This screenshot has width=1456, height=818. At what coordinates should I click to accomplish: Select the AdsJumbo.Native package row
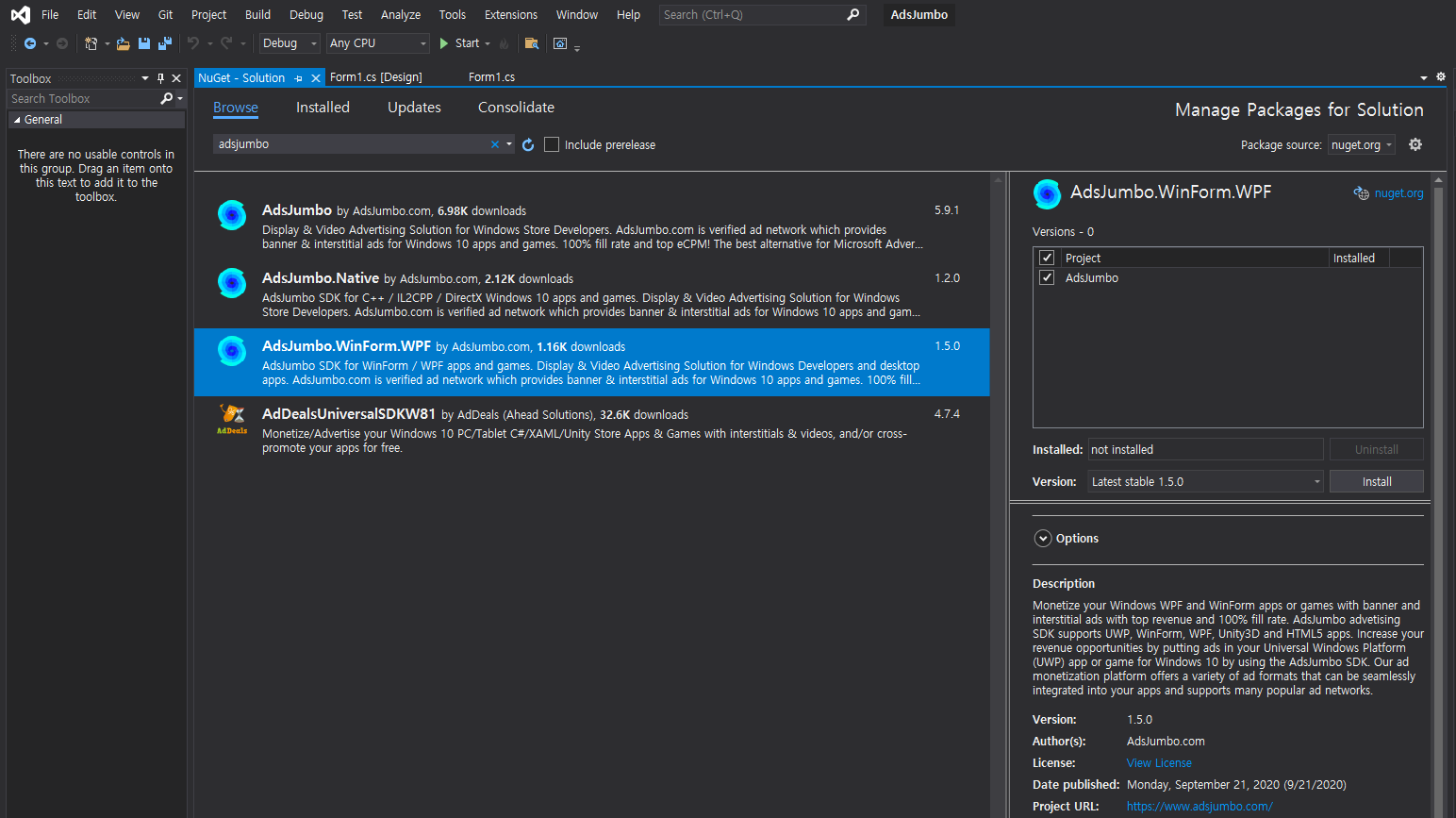[591, 294]
